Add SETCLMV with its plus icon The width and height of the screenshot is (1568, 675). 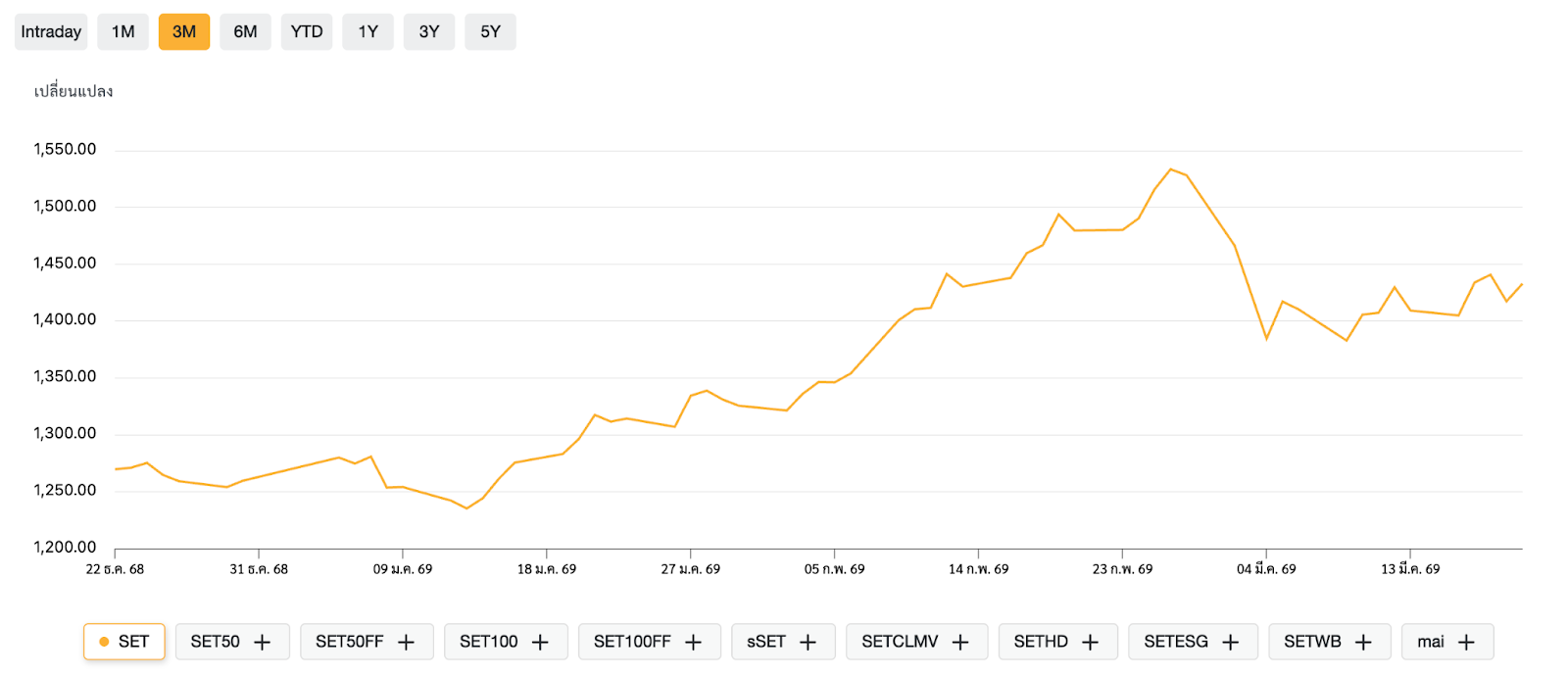point(960,643)
